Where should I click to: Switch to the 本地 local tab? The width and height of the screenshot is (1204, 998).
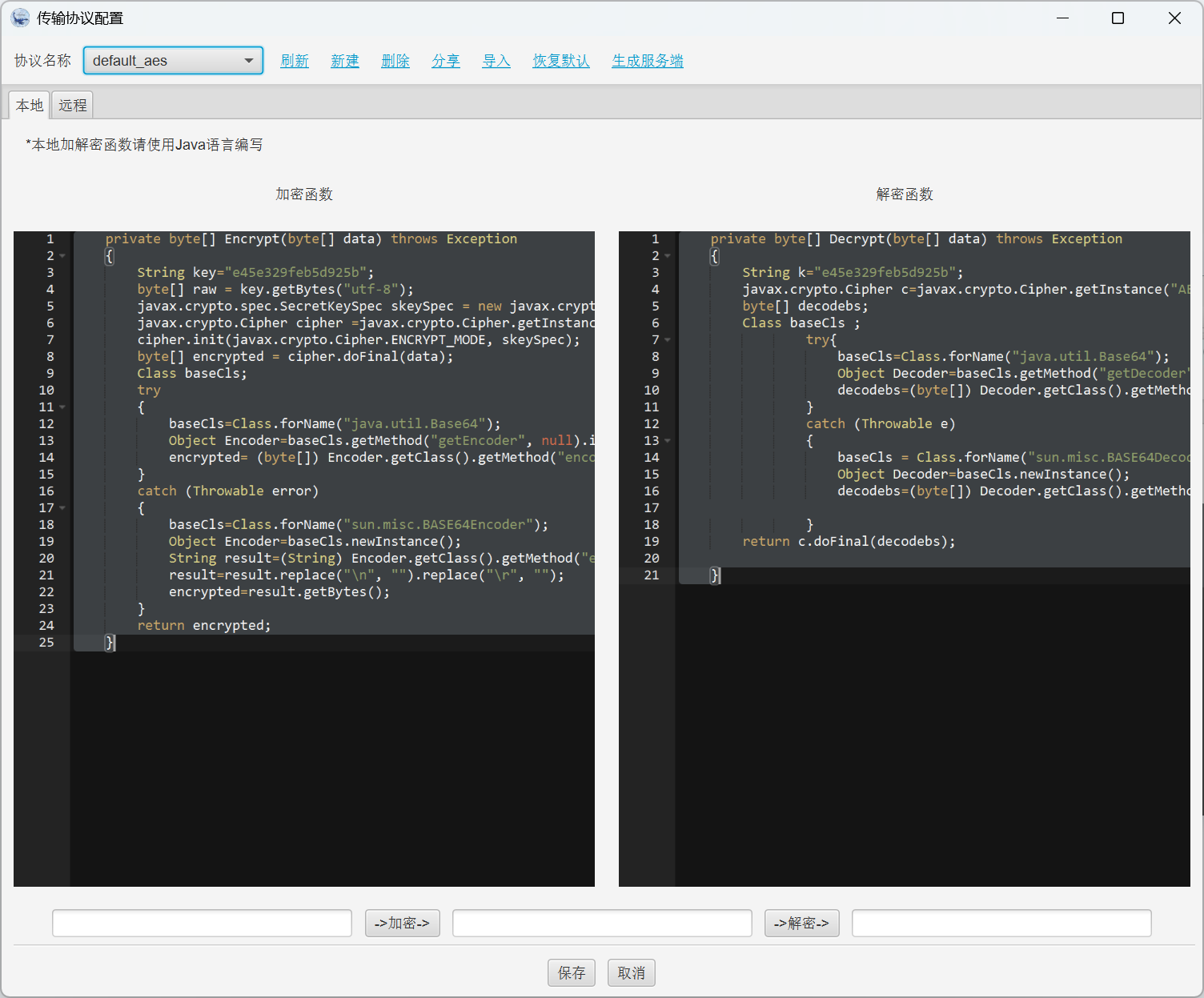pos(30,106)
